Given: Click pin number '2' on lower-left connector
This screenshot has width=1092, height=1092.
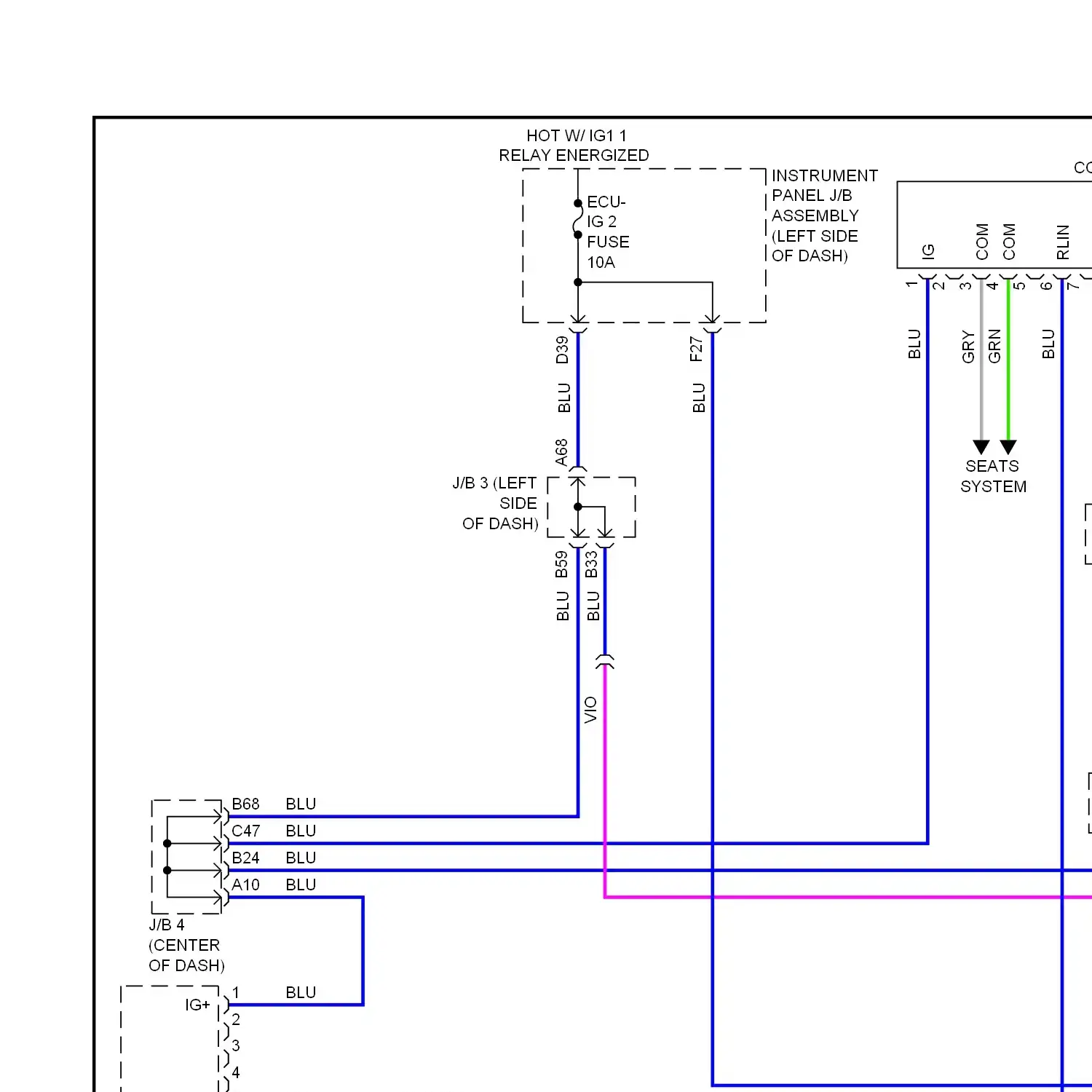Looking at the screenshot, I should pos(236,1019).
